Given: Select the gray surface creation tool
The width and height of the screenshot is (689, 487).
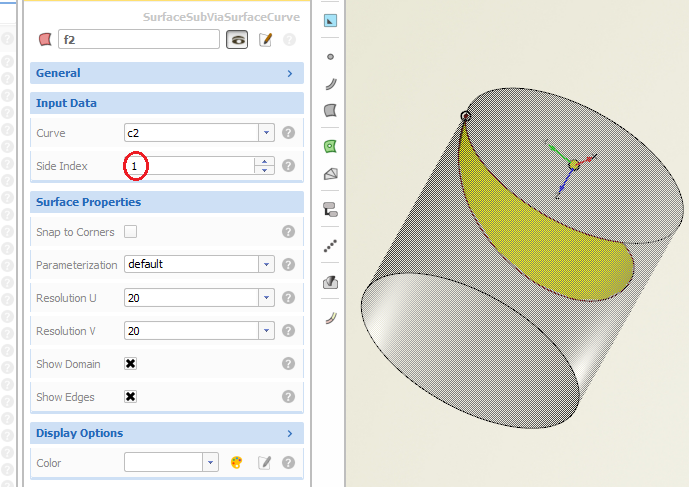Looking at the screenshot, I should [x=330, y=110].
